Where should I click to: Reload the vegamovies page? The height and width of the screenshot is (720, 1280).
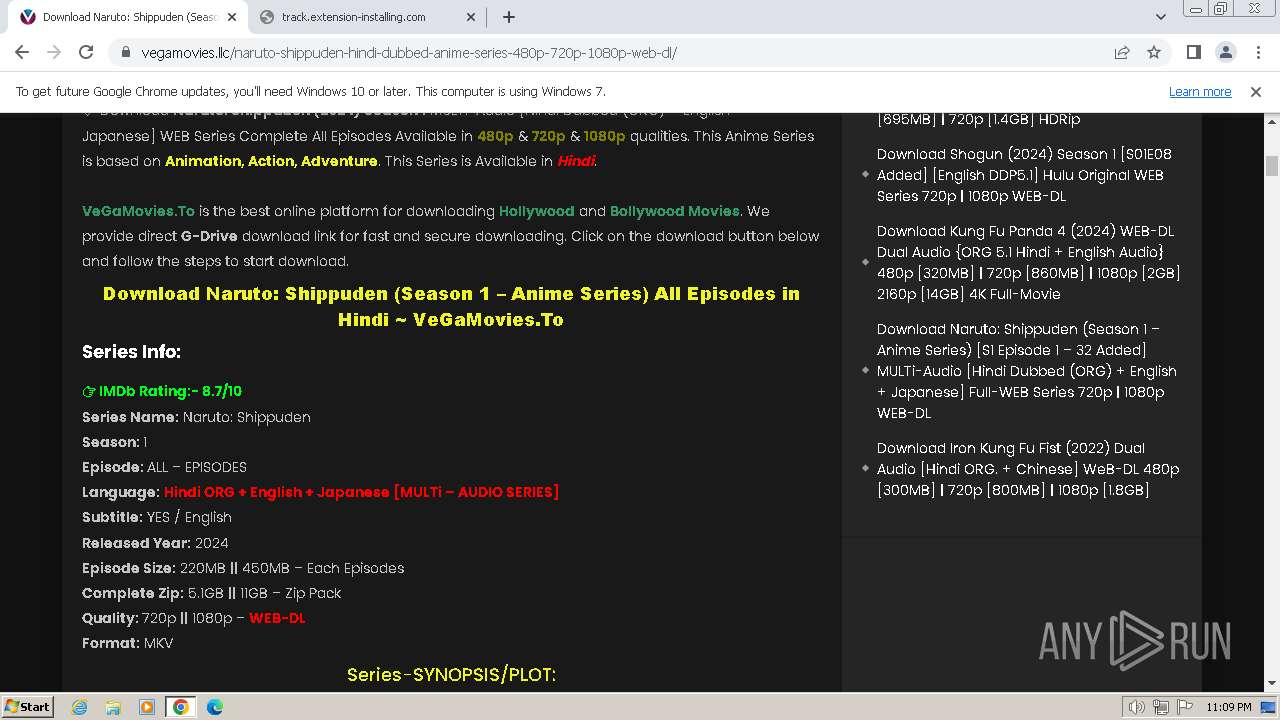tap(86, 52)
